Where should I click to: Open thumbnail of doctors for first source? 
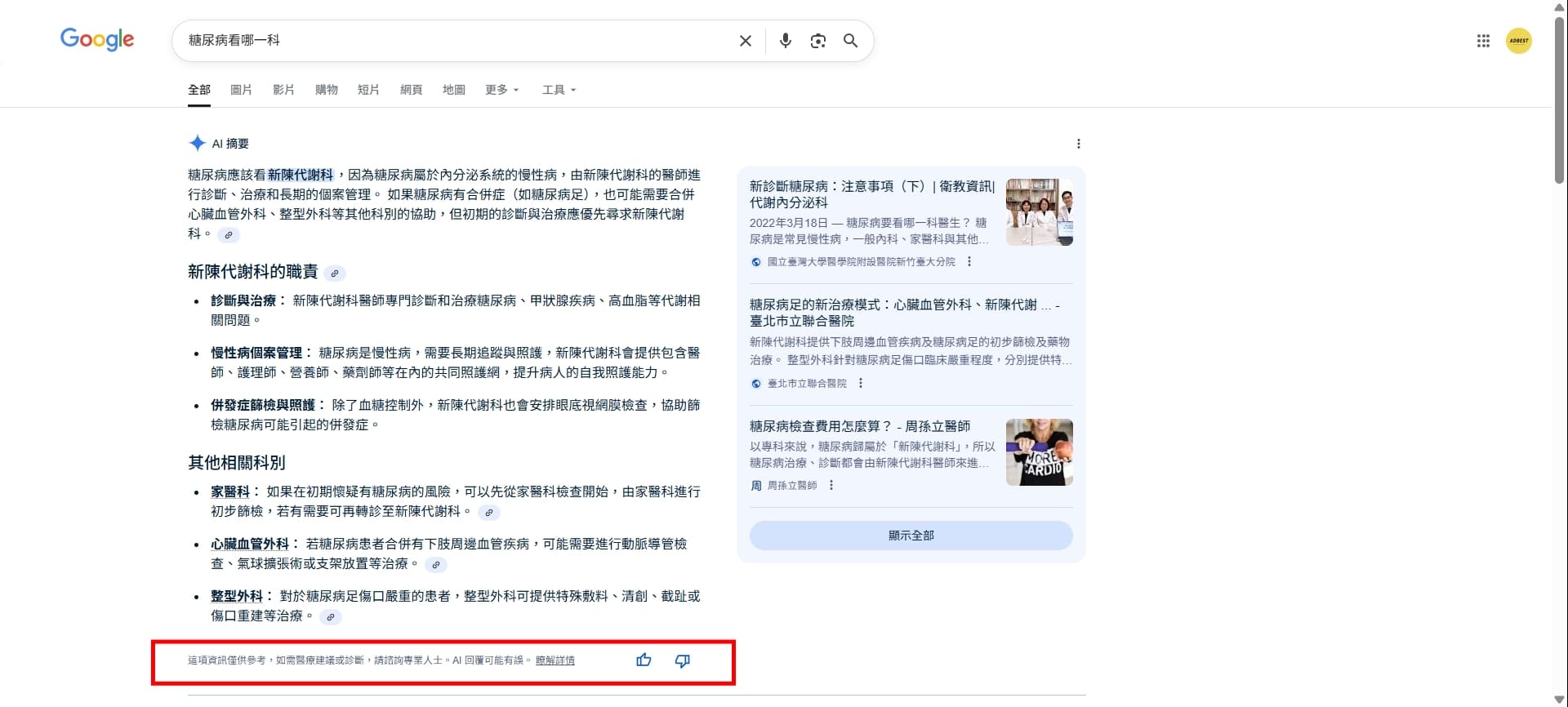pos(1039,212)
